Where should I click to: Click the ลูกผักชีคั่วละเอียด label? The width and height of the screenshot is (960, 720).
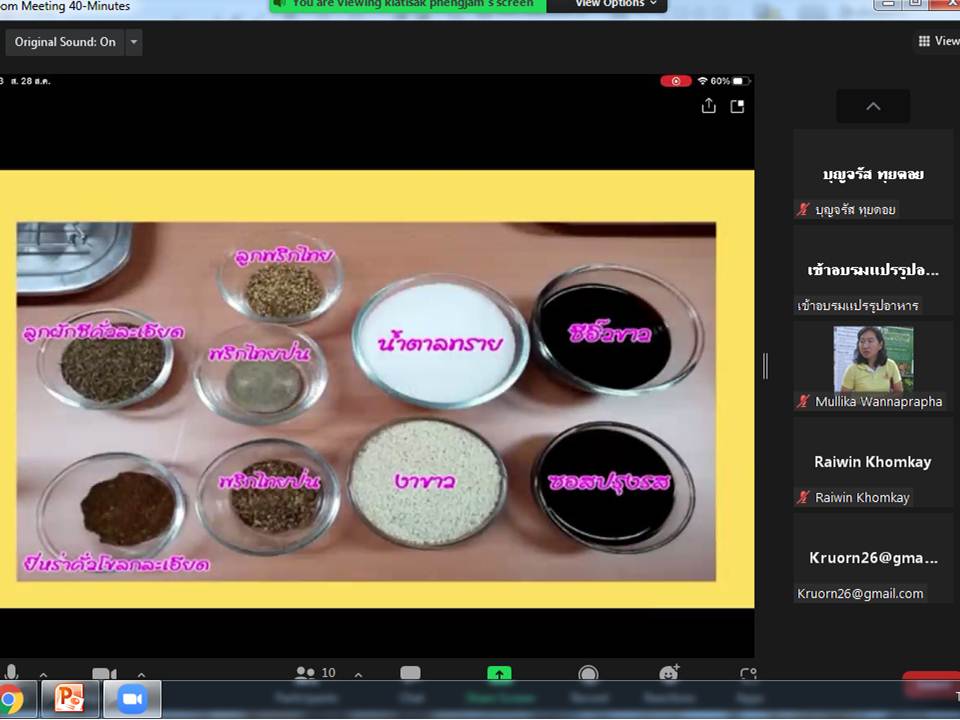point(103,332)
